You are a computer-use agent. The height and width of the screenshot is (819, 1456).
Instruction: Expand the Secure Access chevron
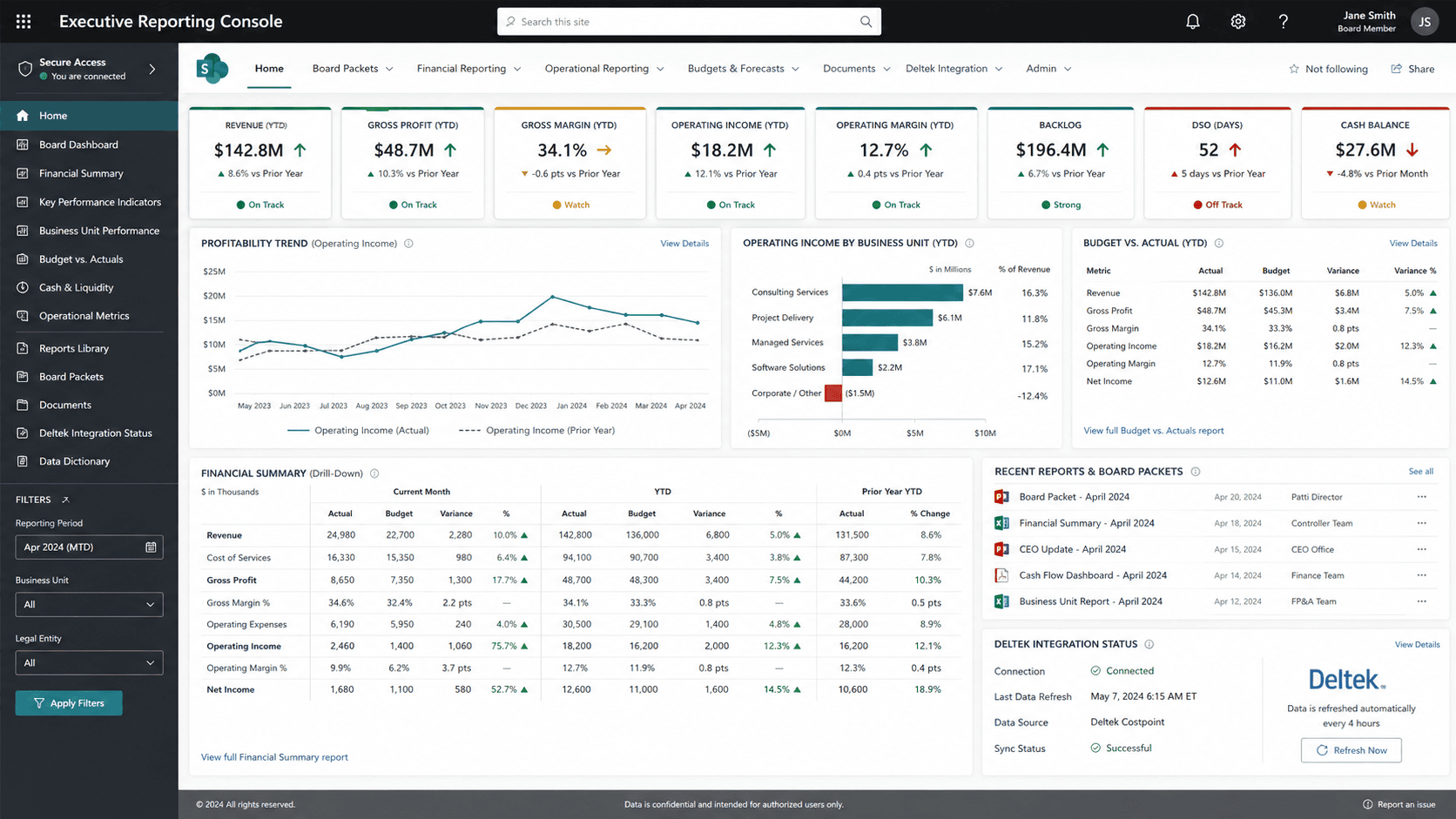point(152,69)
